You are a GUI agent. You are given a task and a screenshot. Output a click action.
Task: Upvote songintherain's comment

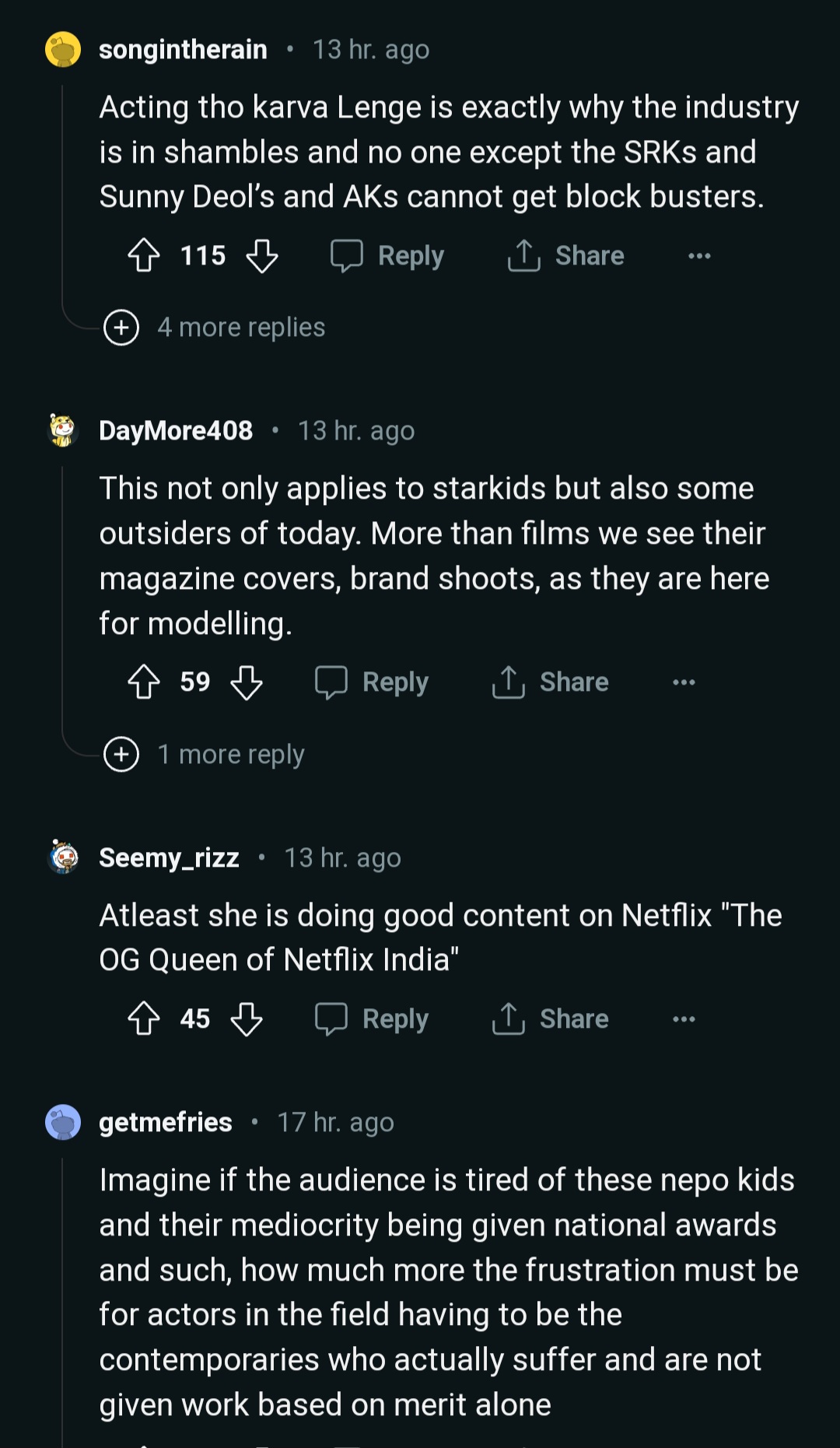[x=144, y=255]
